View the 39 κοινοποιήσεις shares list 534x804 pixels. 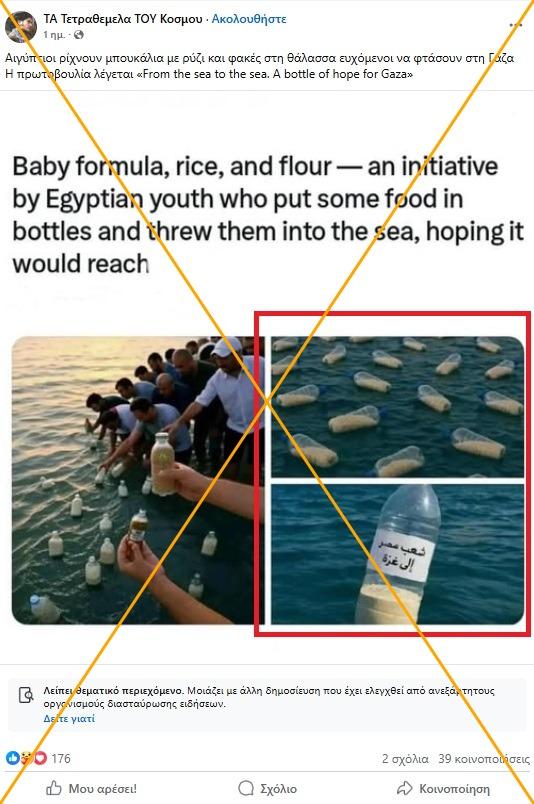pos(484,759)
